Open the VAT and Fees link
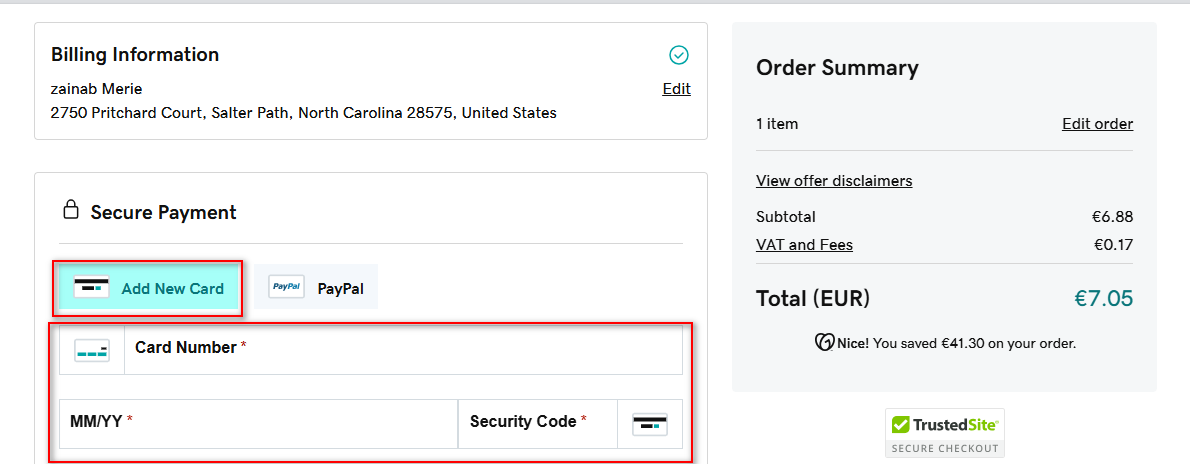This screenshot has height=464, width=1190. click(x=804, y=245)
